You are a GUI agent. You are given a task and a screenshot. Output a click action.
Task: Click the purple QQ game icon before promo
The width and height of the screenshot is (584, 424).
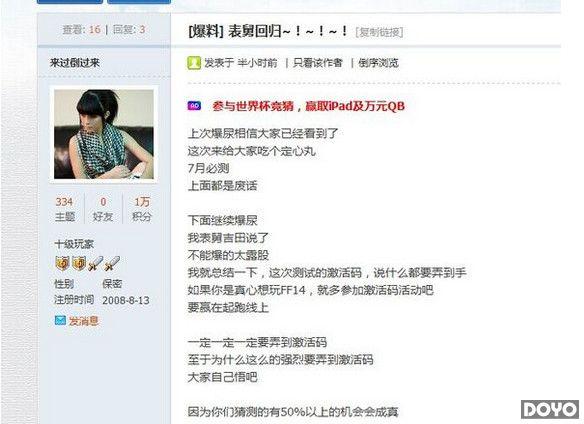194,106
